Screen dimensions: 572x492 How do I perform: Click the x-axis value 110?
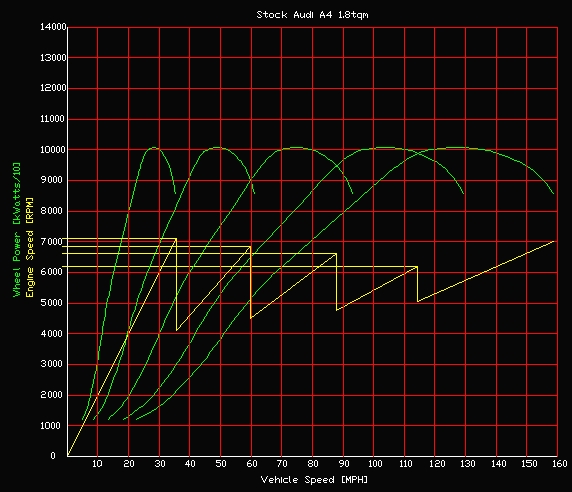click(405, 464)
